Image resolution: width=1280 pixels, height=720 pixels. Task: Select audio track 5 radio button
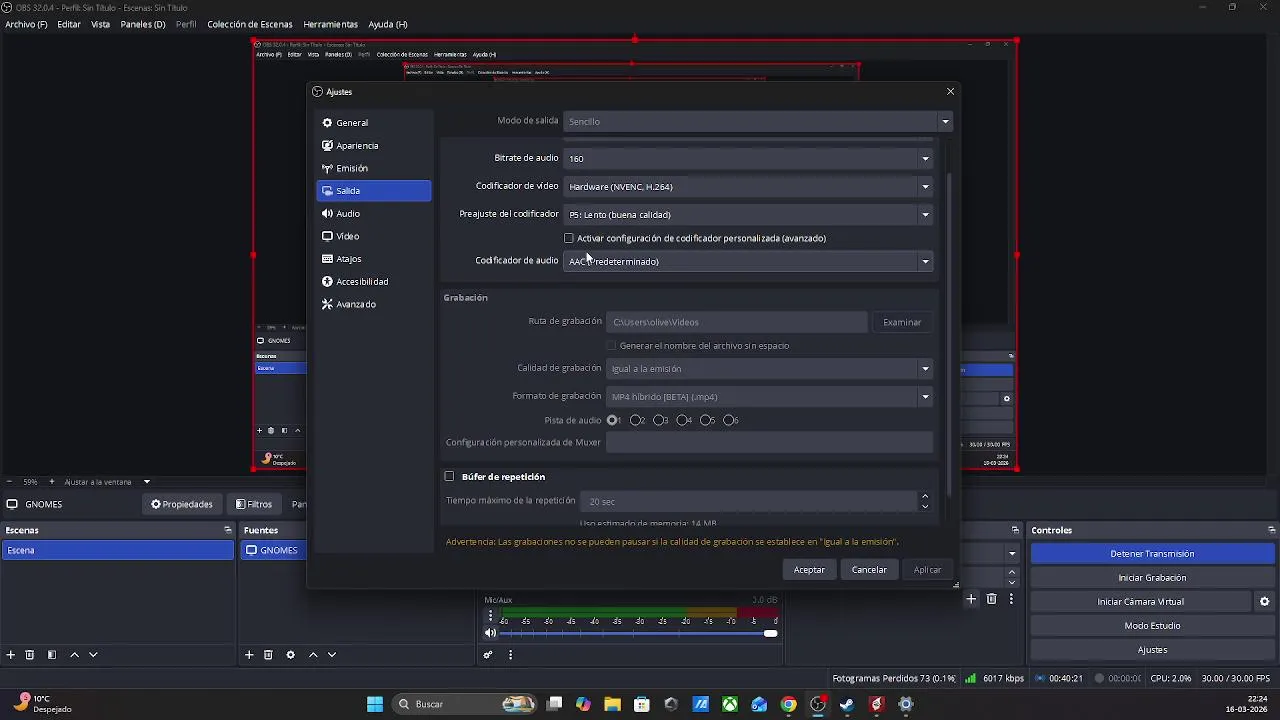(705, 420)
